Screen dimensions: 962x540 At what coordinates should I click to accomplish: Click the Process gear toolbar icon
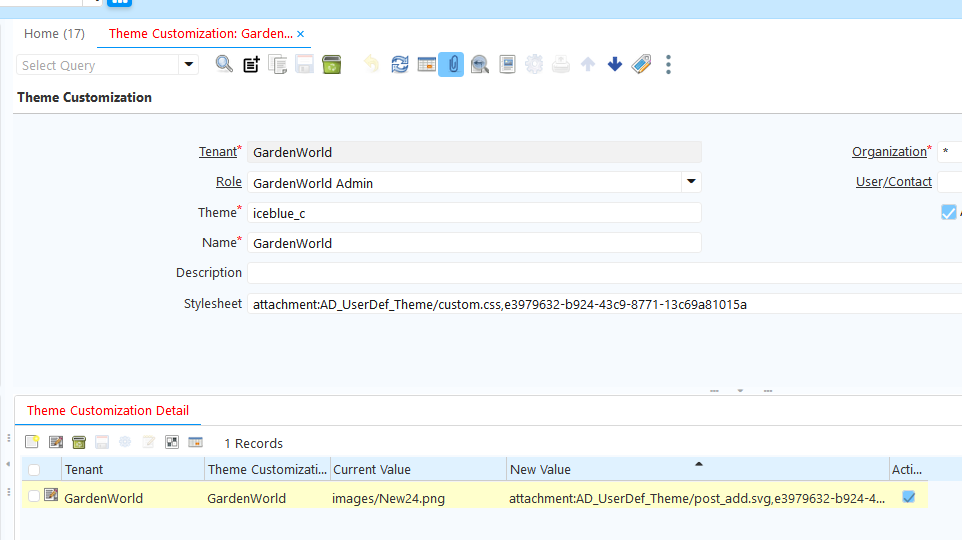pos(534,64)
